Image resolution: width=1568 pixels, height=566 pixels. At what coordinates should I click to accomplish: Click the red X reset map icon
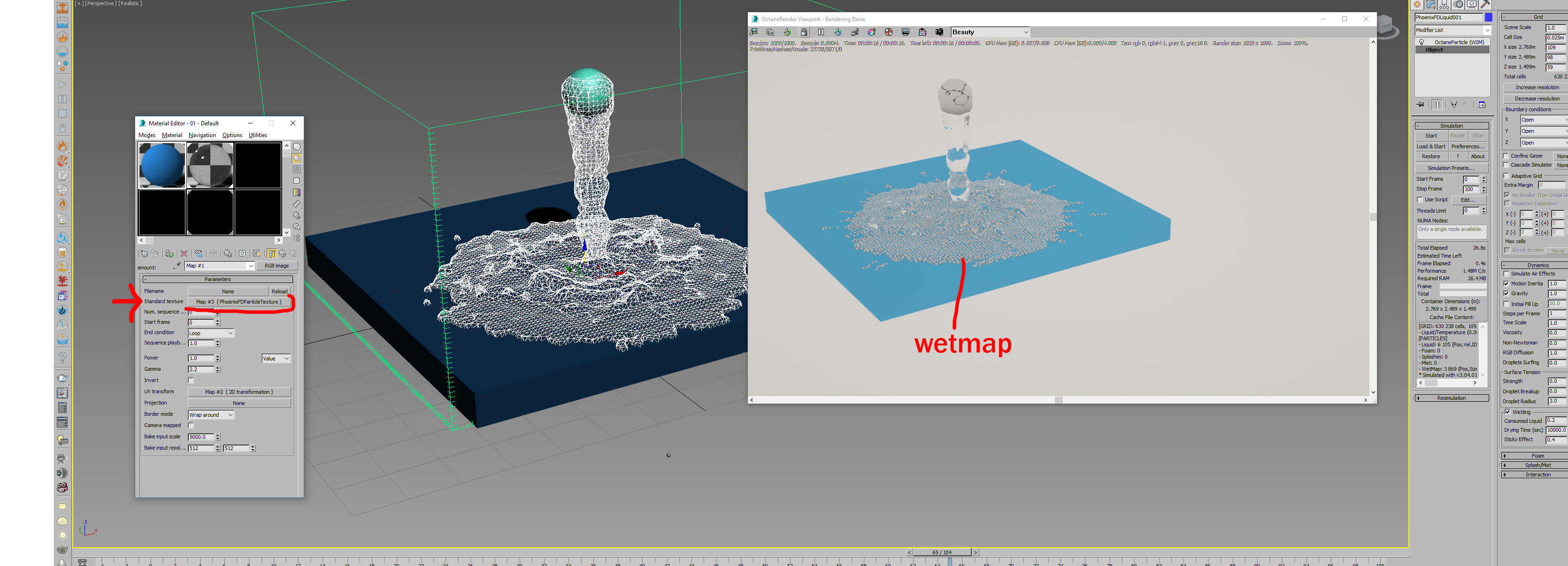click(x=184, y=254)
